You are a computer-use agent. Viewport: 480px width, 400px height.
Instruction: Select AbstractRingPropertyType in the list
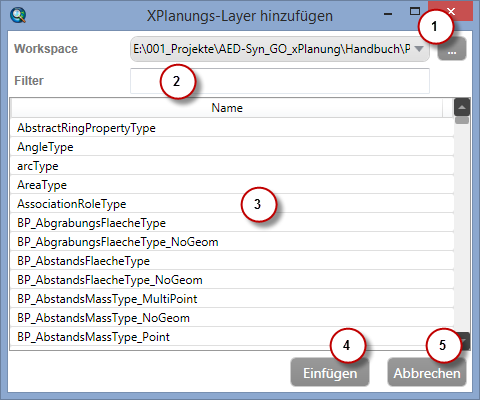point(232,128)
